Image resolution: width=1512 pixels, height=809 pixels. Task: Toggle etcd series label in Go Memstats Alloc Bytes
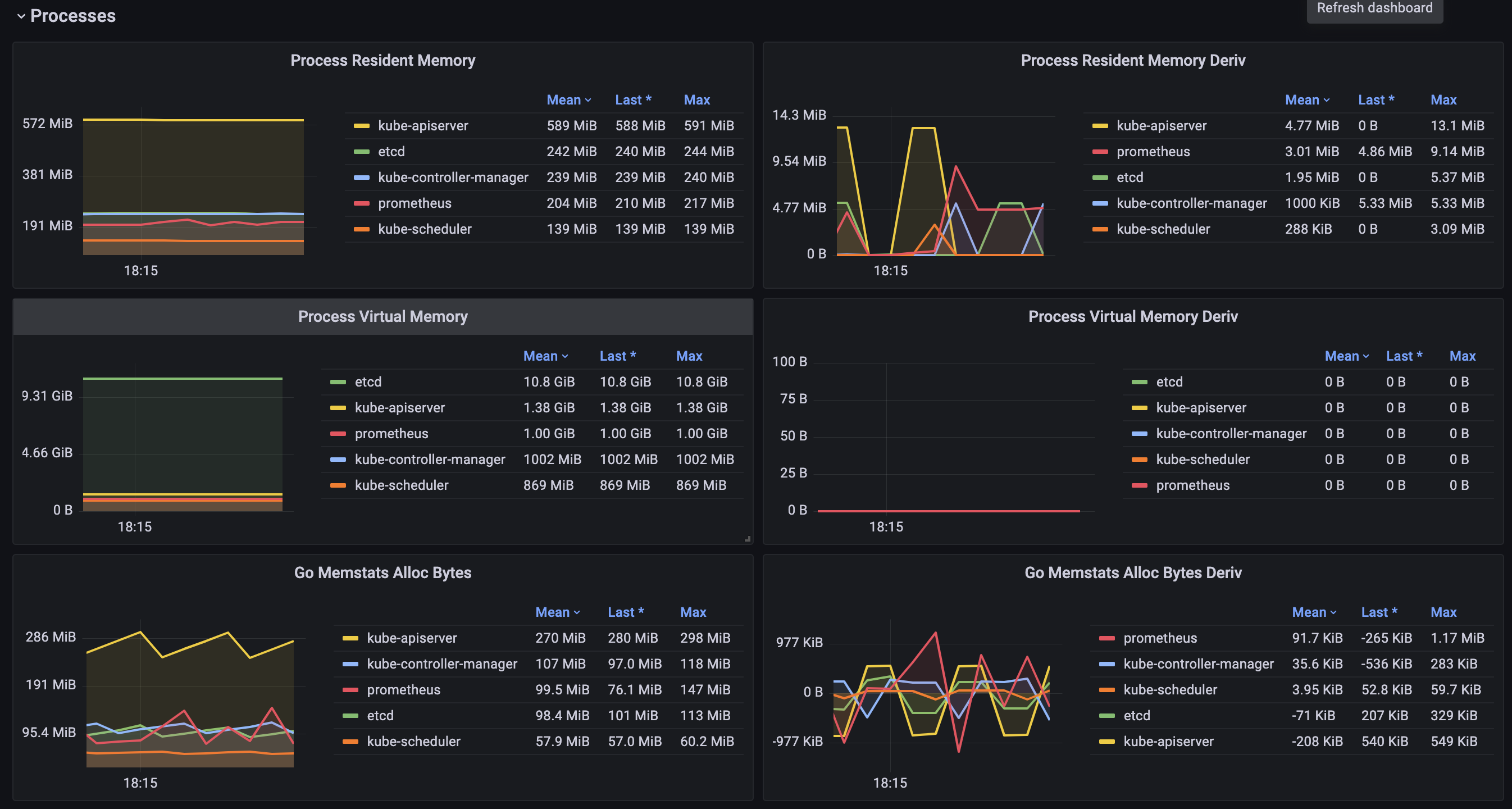click(x=380, y=715)
